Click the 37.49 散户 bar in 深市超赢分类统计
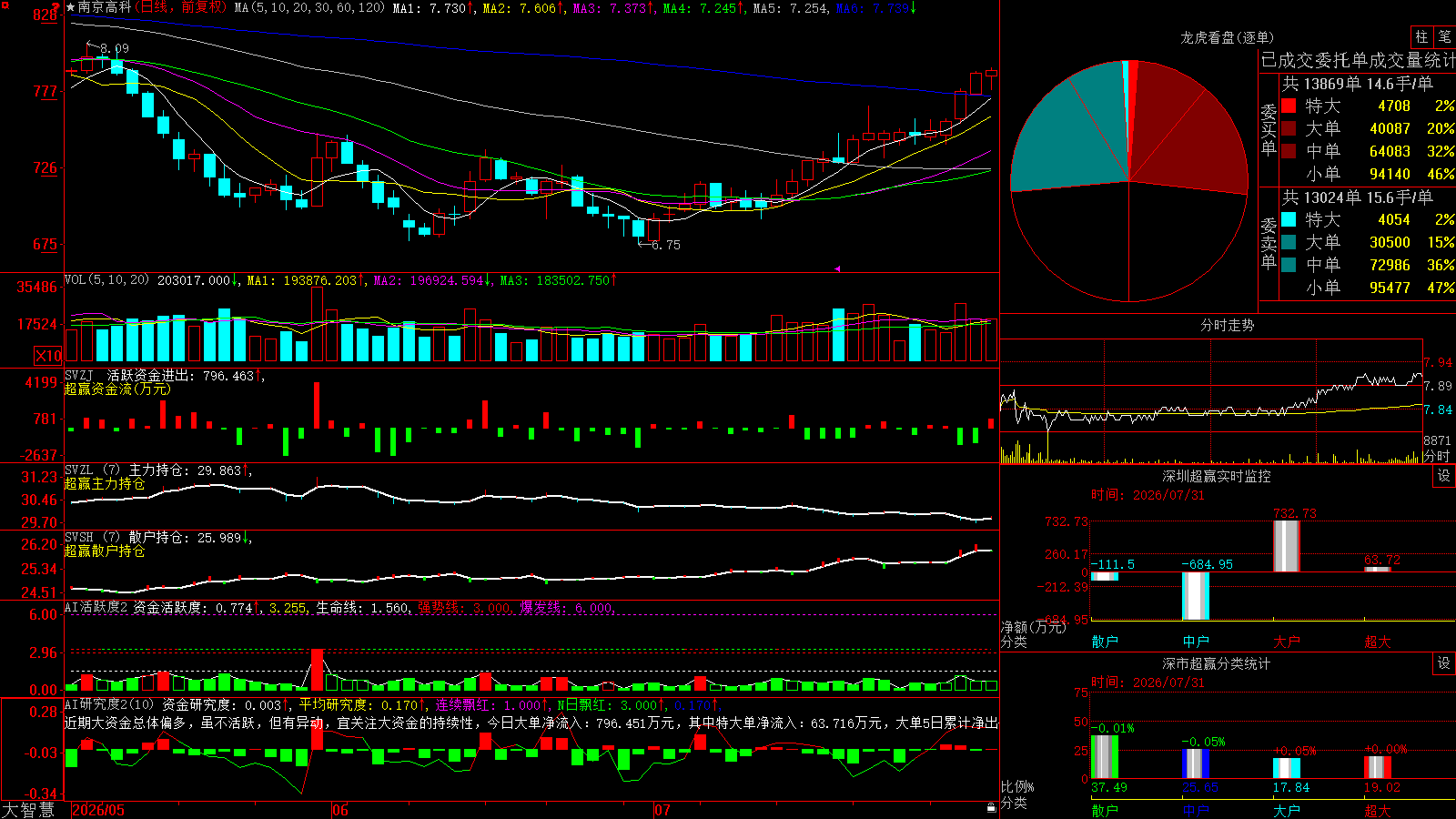Screen dimensions: 1456x819 (x=1105, y=756)
